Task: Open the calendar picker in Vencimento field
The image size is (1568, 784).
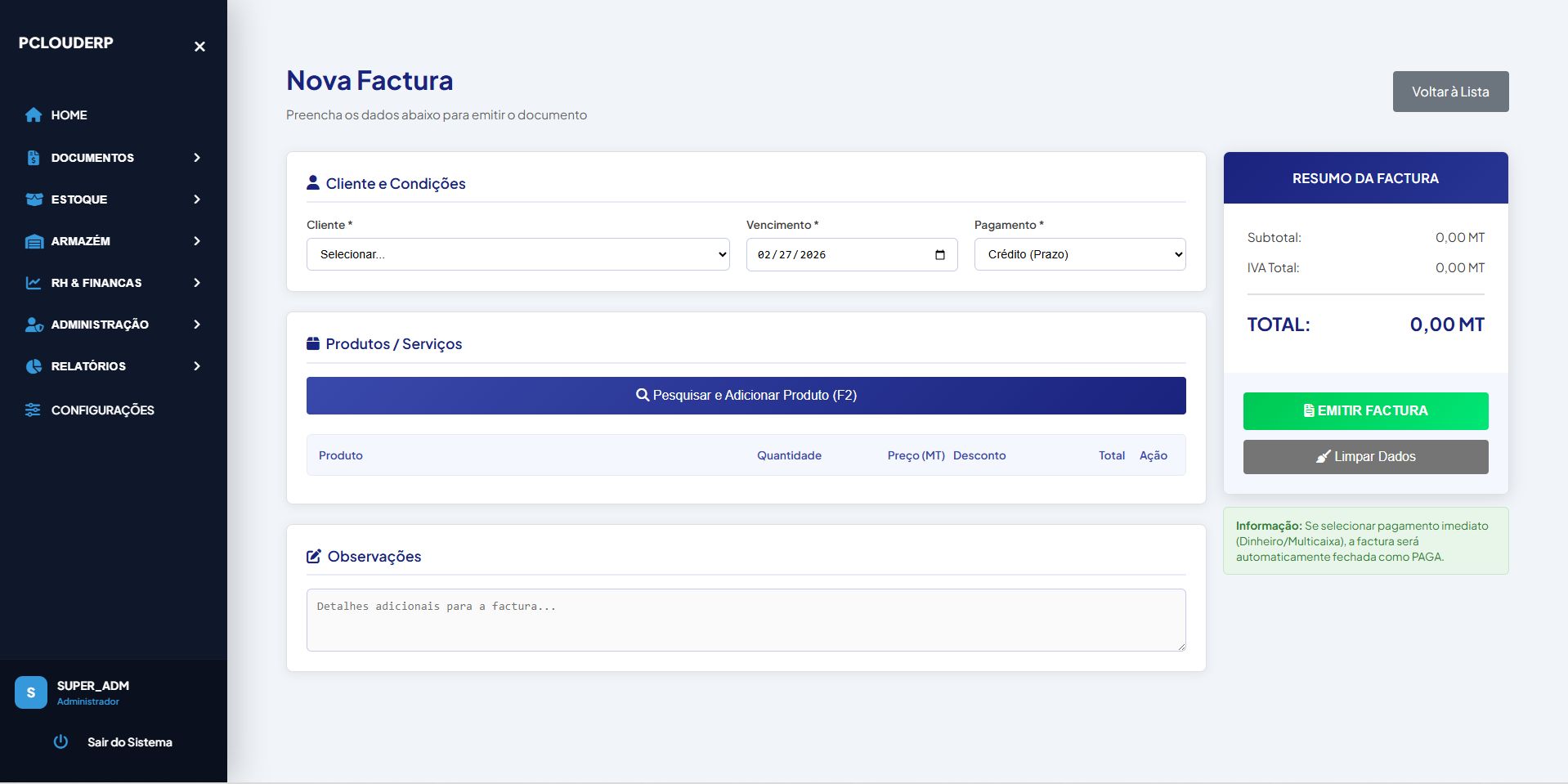Action: point(939,255)
